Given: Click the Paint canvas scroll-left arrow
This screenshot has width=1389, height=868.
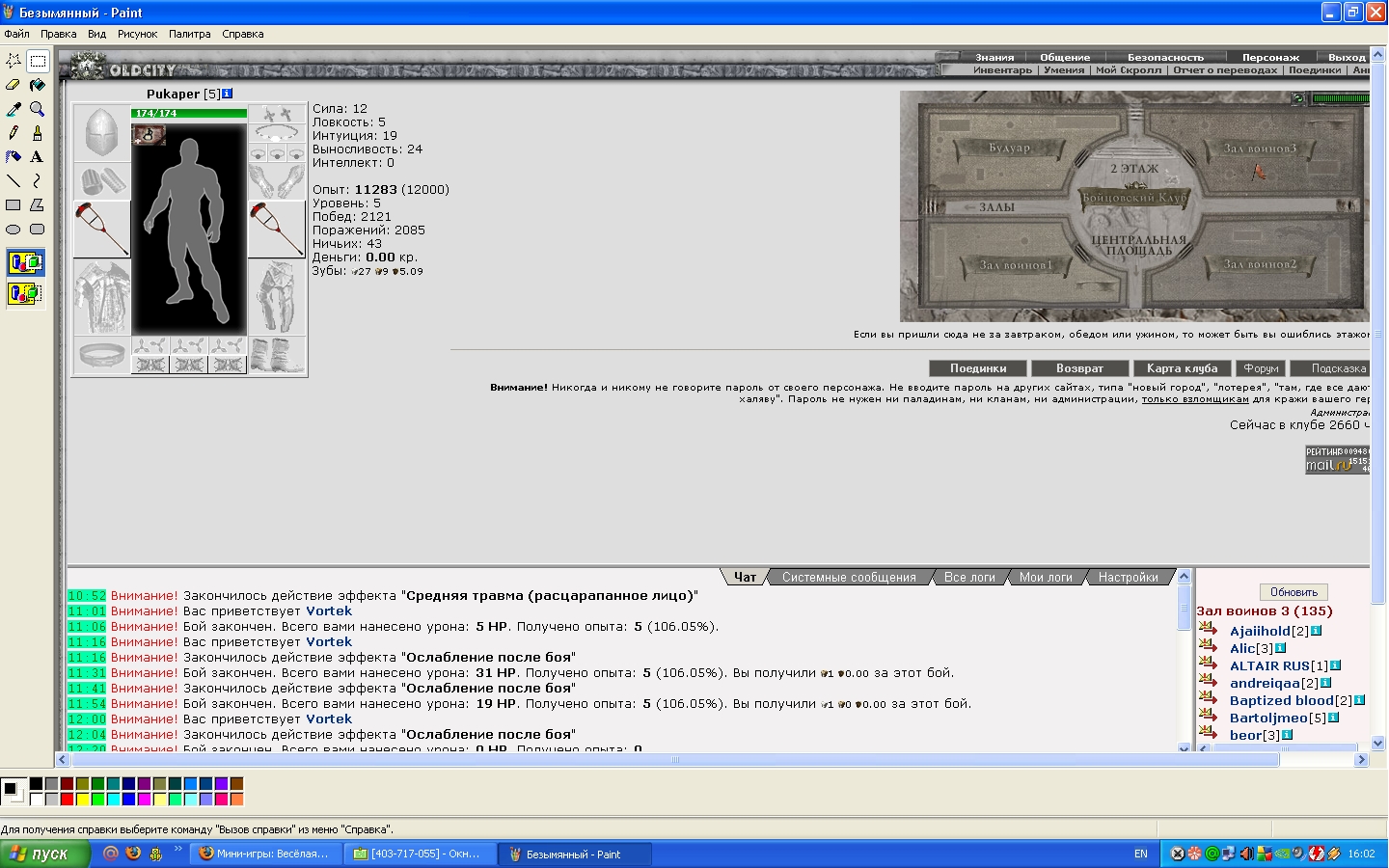Looking at the screenshot, I should 63,760.
